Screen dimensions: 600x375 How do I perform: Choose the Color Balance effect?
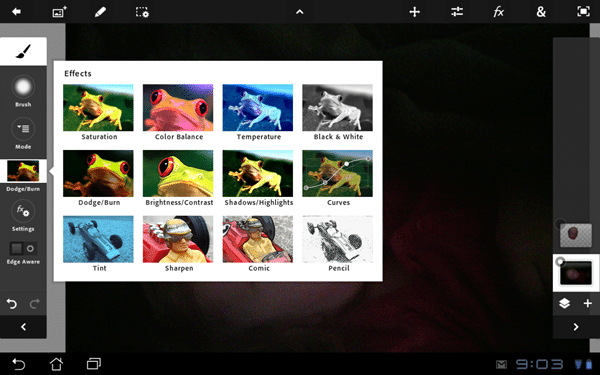tap(178, 112)
